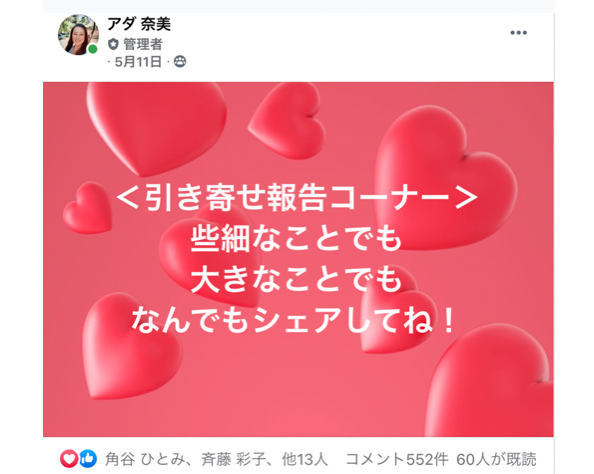Click the admin shield badge icon
The width and height of the screenshot is (594, 474).
(x=113, y=44)
